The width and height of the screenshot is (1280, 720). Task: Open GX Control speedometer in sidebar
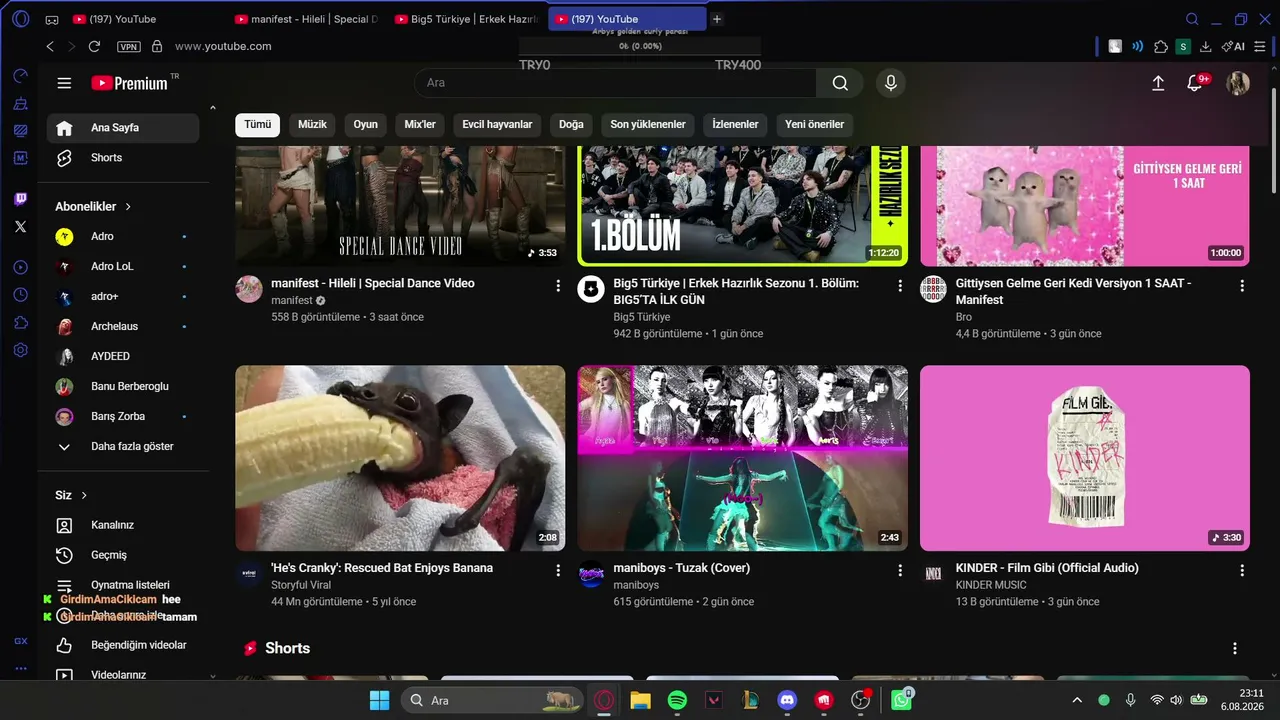coord(21,76)
